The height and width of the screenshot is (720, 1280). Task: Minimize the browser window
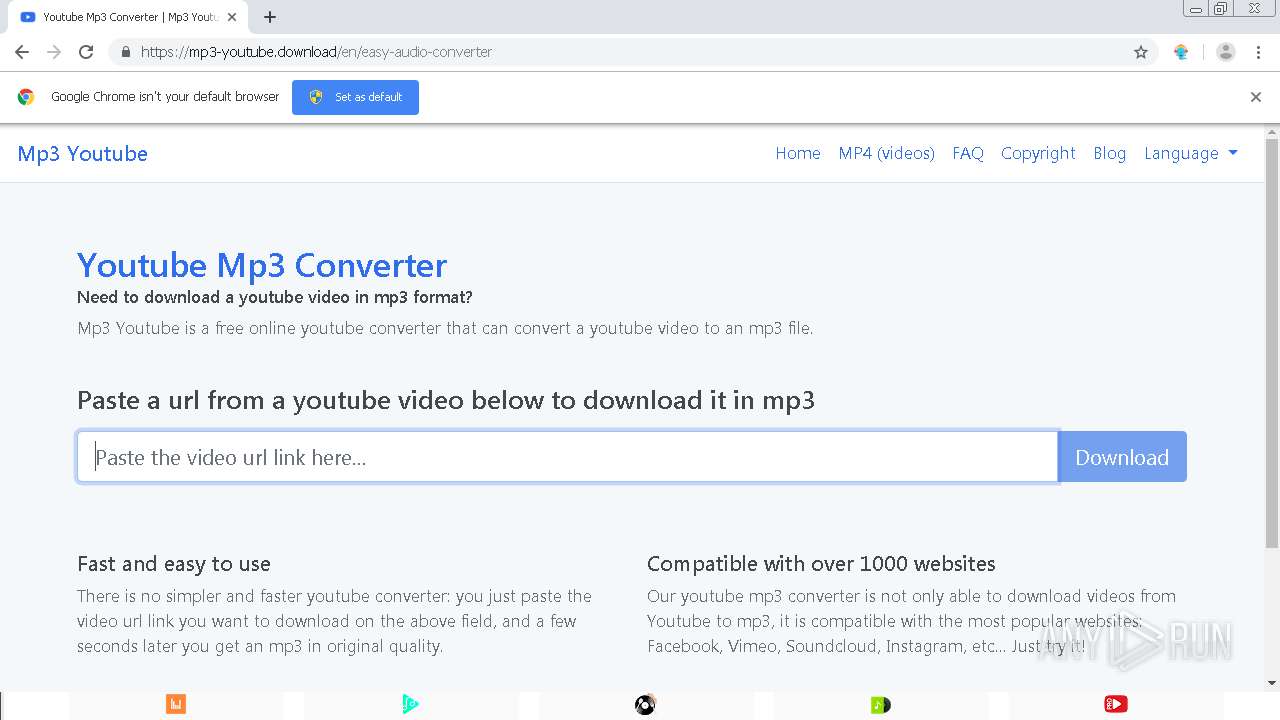point(1195,9)
